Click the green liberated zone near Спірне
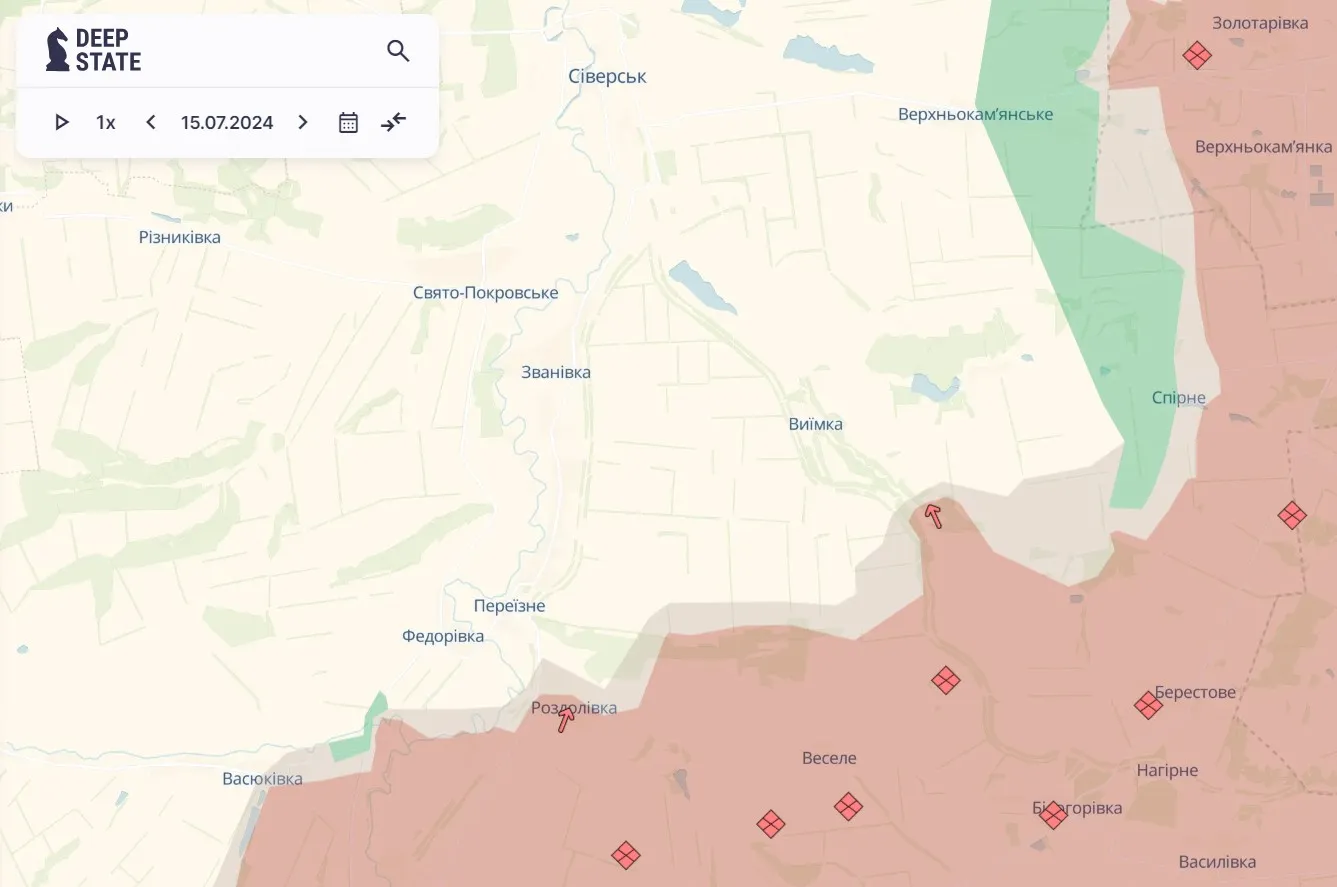1337x887 pixels. click(1140, 400)
